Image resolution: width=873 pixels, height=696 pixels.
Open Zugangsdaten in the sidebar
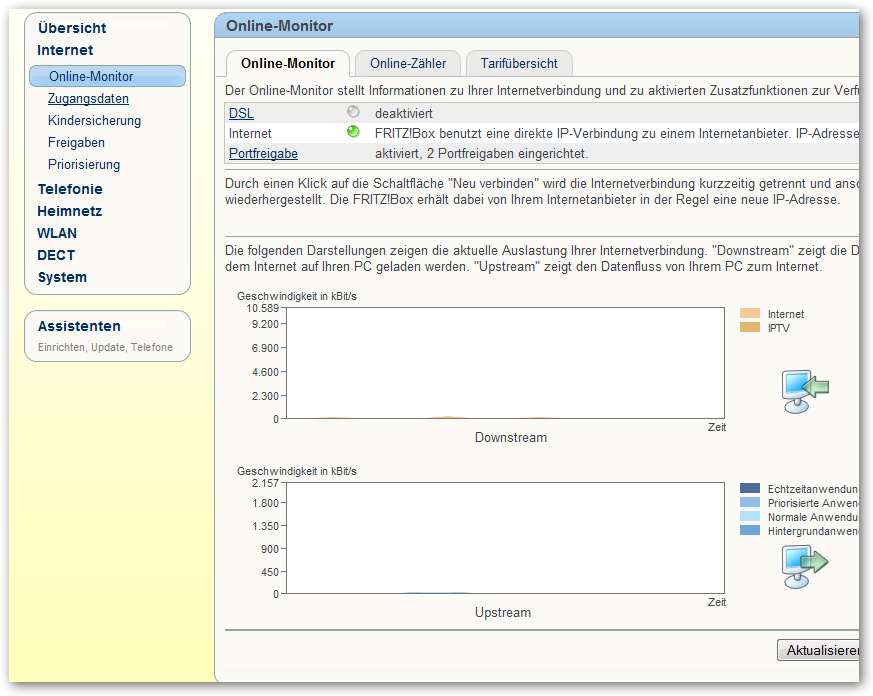click(88, 99)
